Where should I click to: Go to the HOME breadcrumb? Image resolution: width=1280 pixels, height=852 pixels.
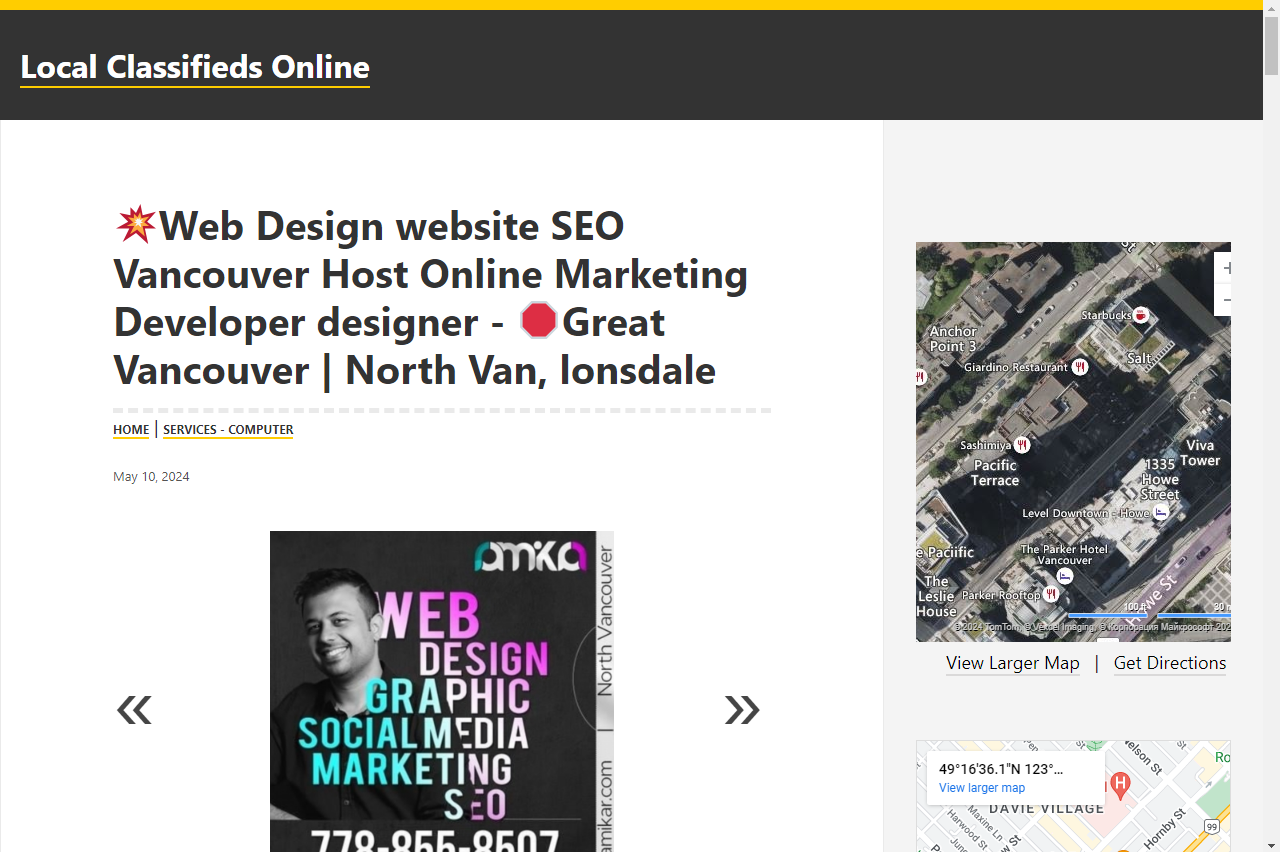(131, 430)
